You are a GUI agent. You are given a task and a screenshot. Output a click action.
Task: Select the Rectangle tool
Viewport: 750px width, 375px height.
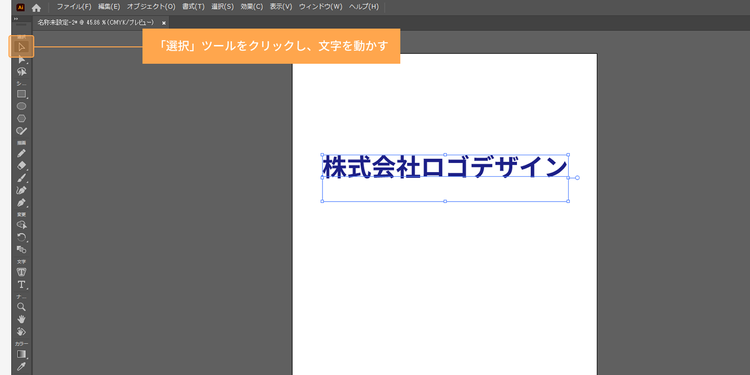tap(22, 94)
